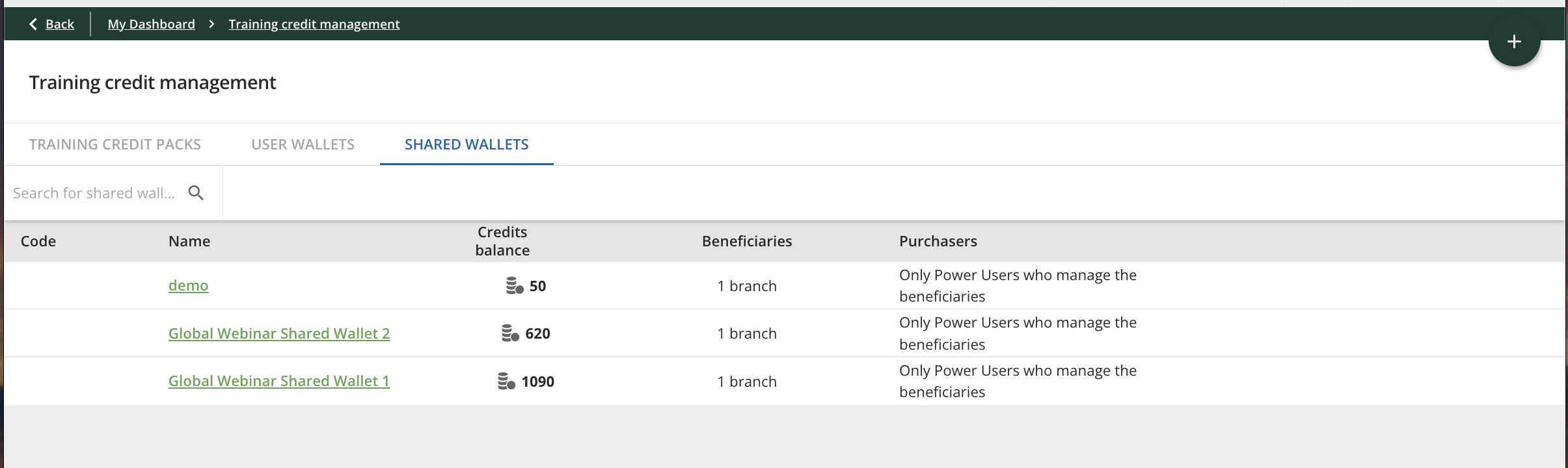Click the Beneficiaries column header
The width and height of the screenshot is (1568, 468).
(x=747, y=241)
